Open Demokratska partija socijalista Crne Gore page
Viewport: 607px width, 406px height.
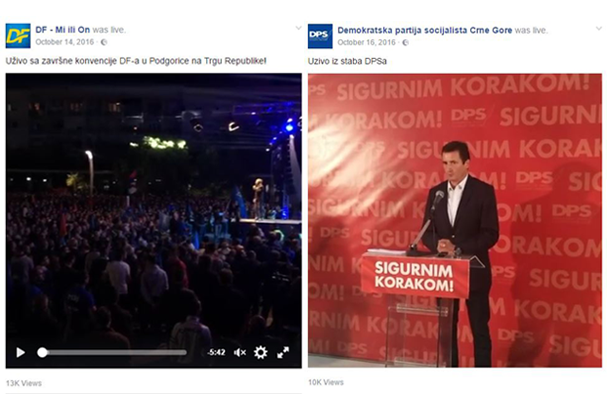[x=425, y=30]
